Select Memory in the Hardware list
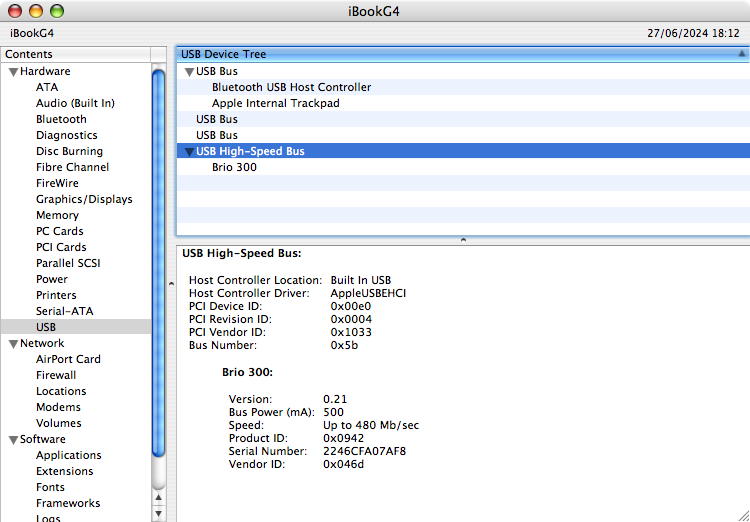This screenshot has height=522, width=750. pyautogui.click(x=57, y=215)
